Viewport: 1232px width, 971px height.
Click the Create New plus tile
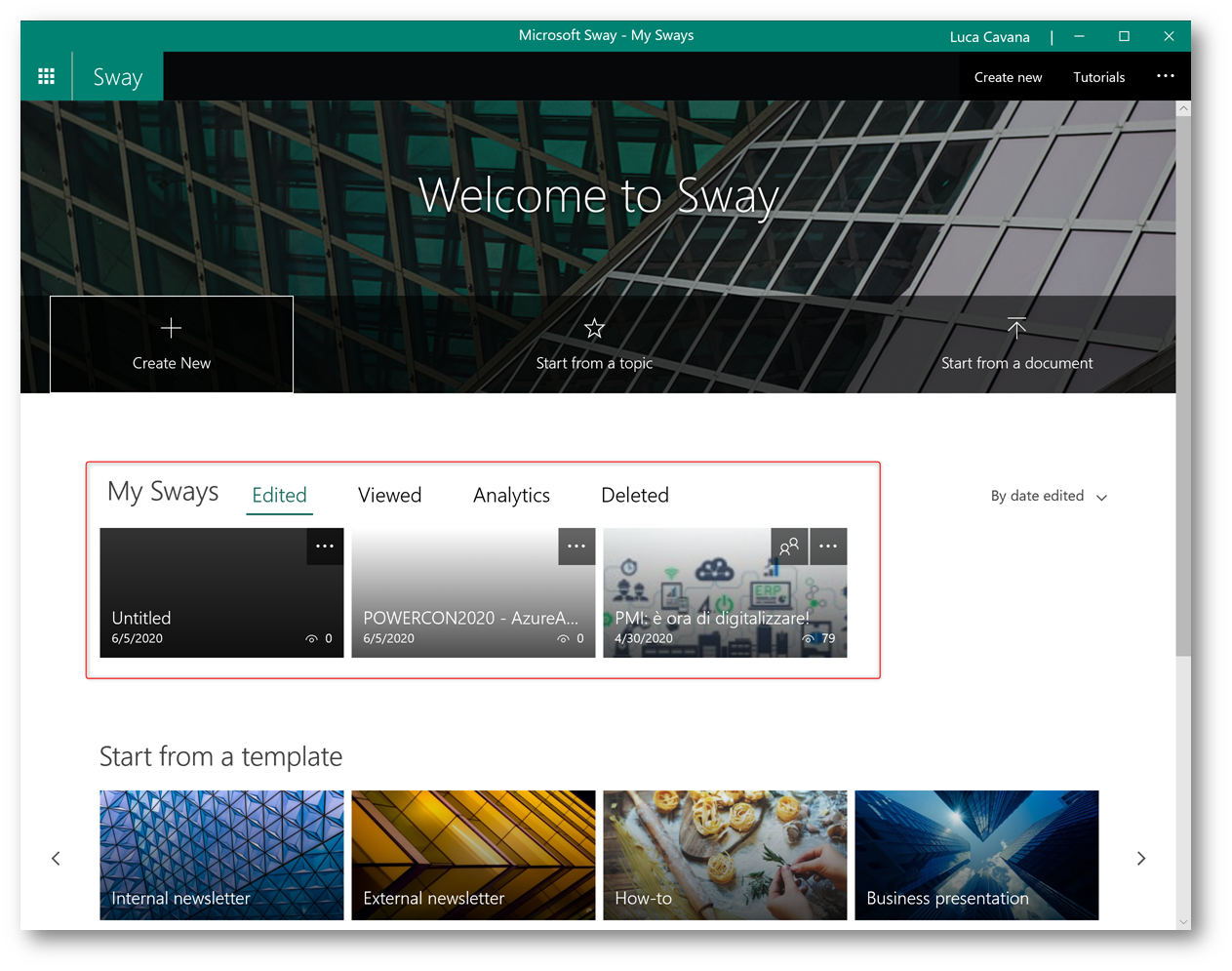click(x=172, y=344)
